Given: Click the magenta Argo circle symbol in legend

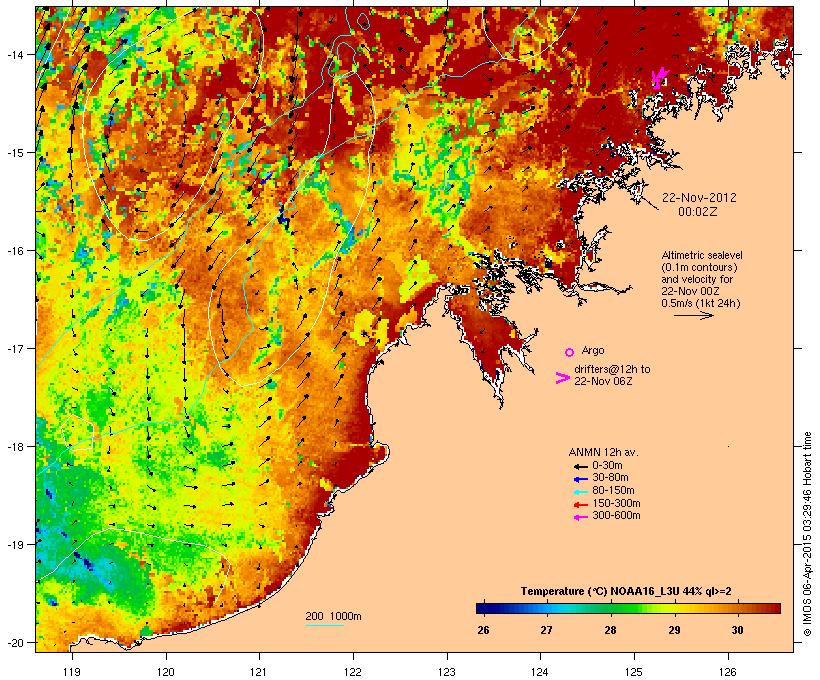Looking at the screenshot, I should (x=570, y=352).
